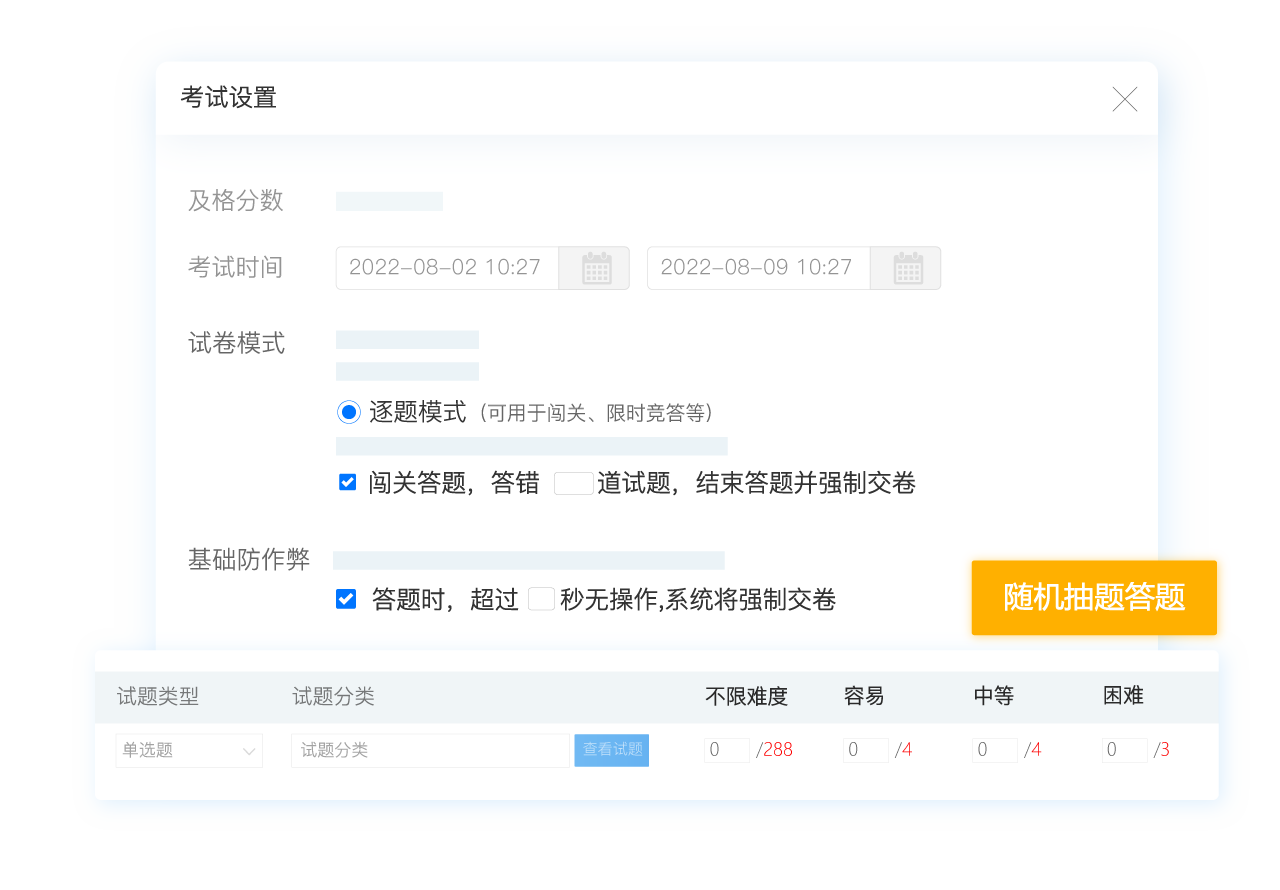Image resolution: width=1280 pixels, height=890 pixels.
Task: Open calendar picker for start time 2022-08-02
Action: pos(596,268)
